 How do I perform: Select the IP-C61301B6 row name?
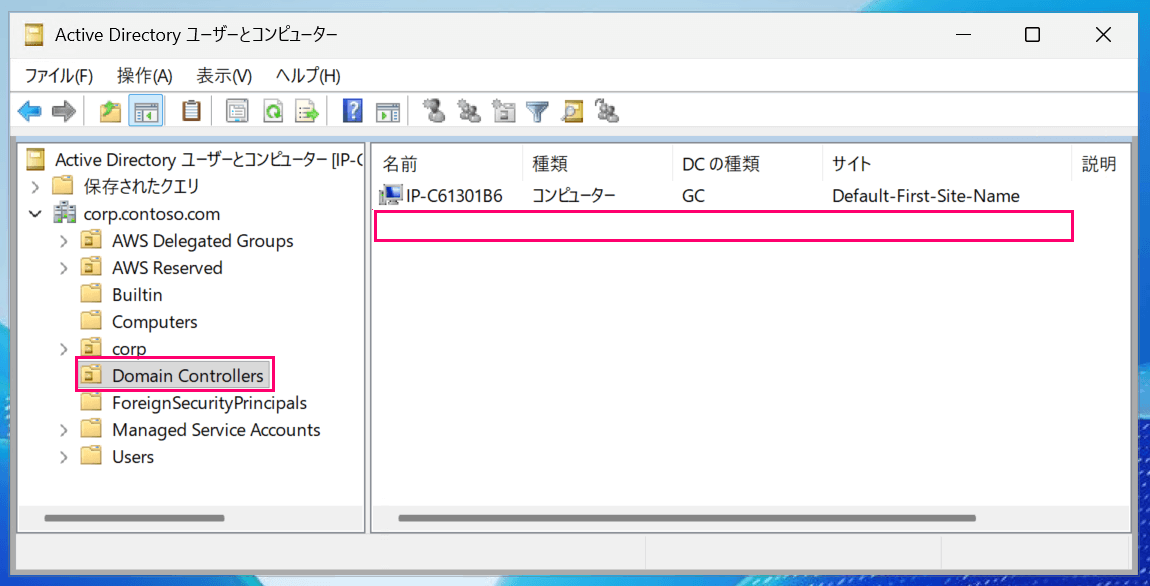(454, 196)
